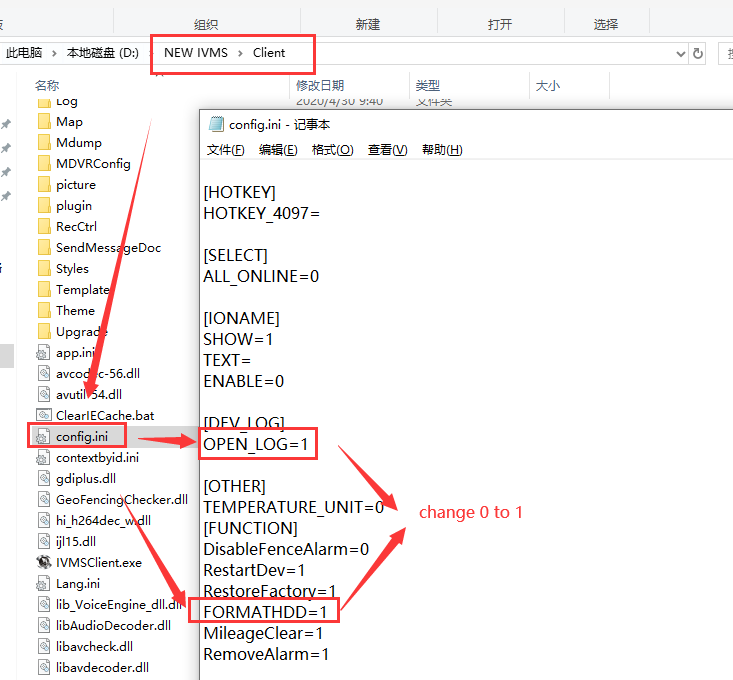Select the Template folder name

click(83, 290)
